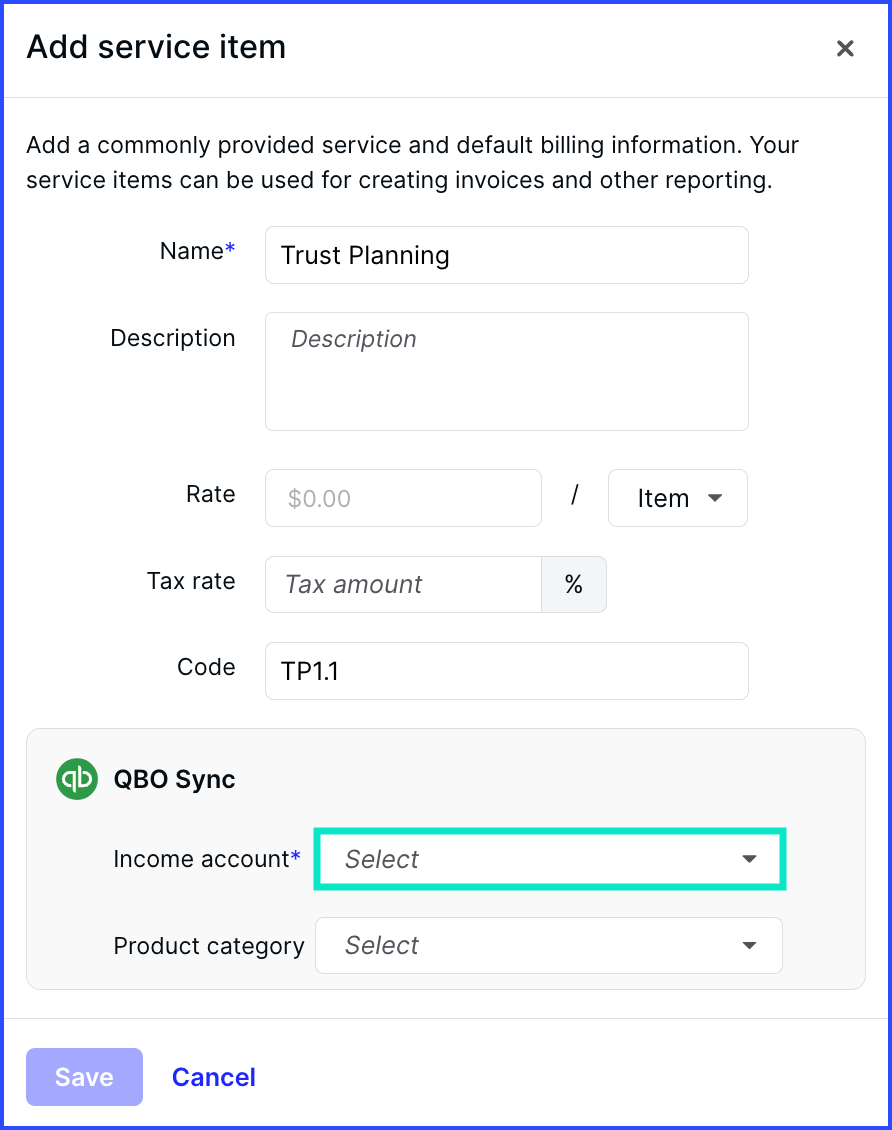892x1130 pixels.
Task: Click the QuickBooks logo icon
Action: [77, 779]
